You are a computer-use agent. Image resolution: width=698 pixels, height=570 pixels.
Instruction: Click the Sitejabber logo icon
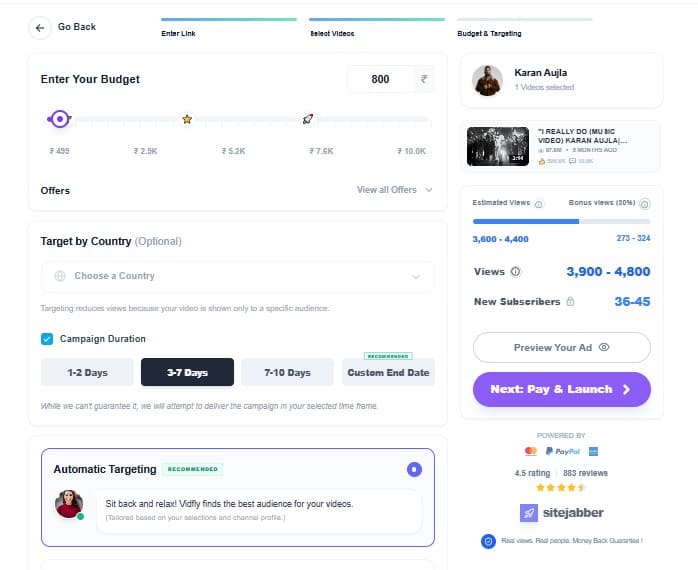[531, 512]
